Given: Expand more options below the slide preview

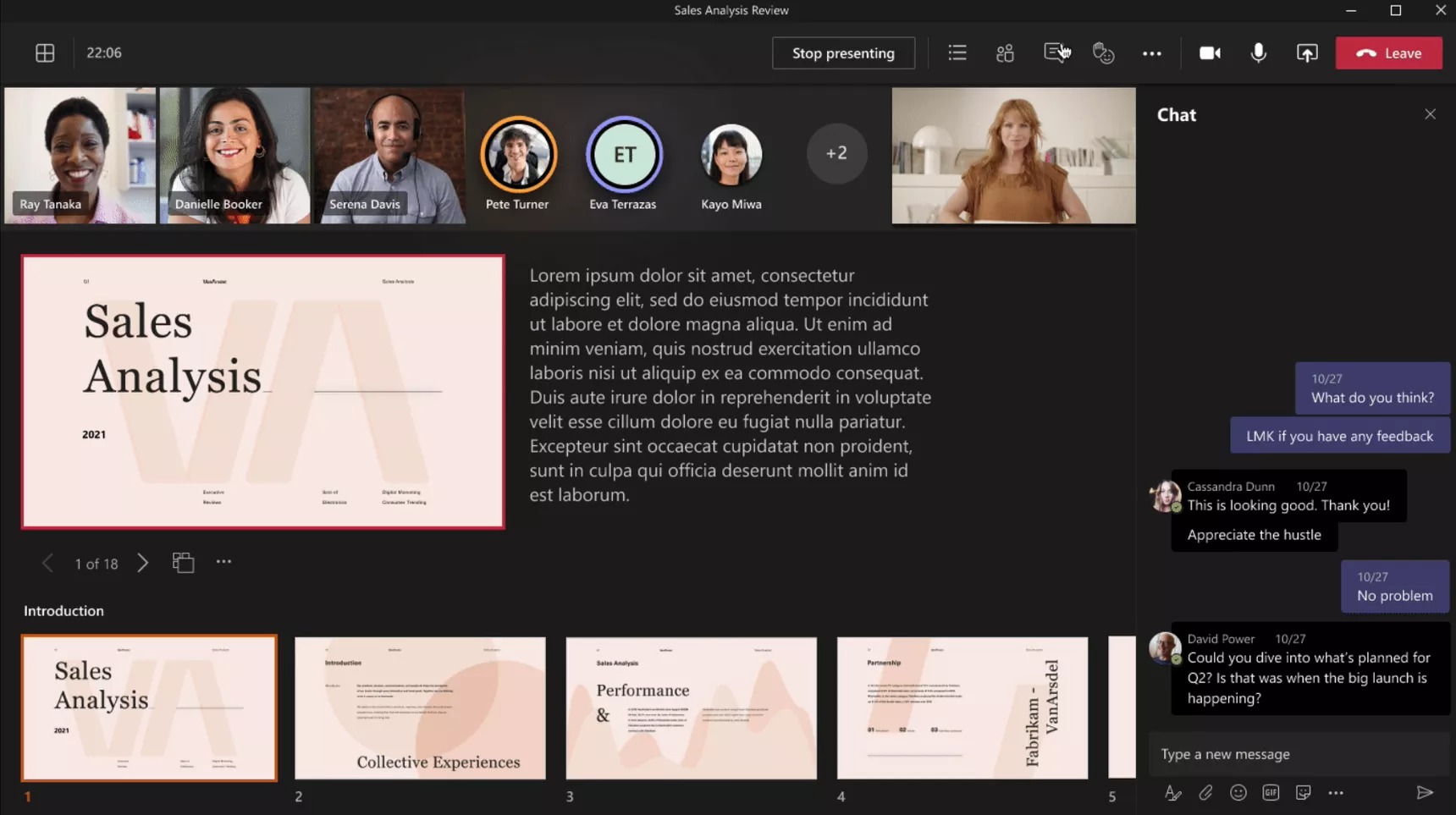Looking at the screenshot, I should [x=223, y=562].
